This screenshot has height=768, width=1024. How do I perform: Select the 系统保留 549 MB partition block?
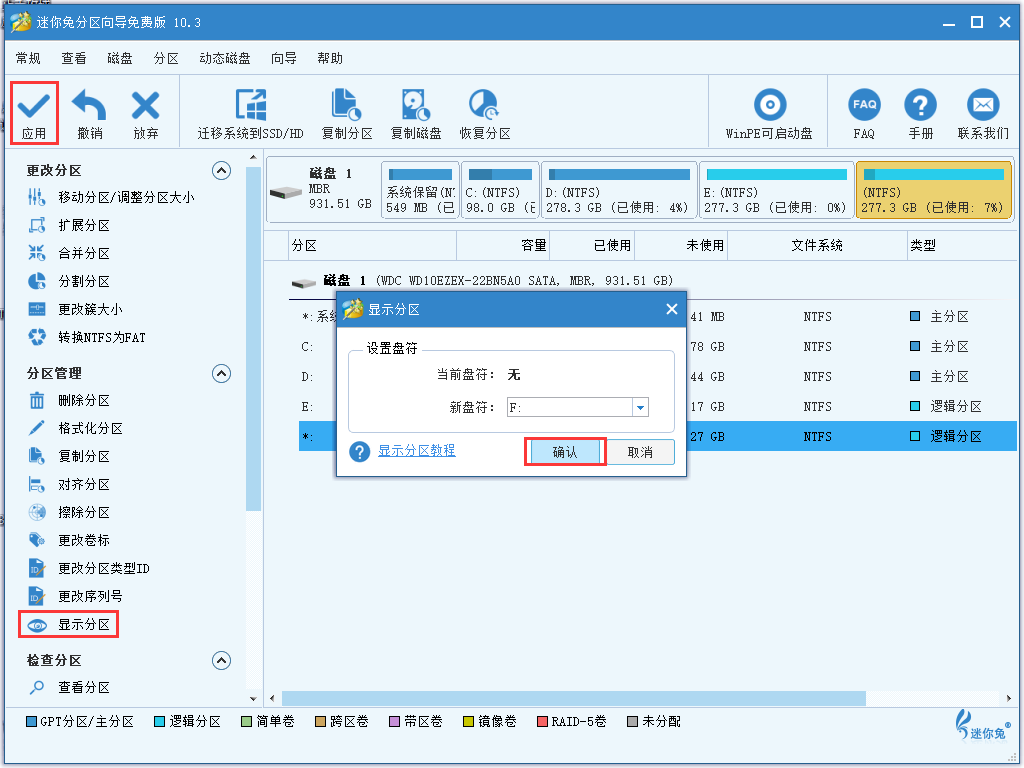click(420, 191)
